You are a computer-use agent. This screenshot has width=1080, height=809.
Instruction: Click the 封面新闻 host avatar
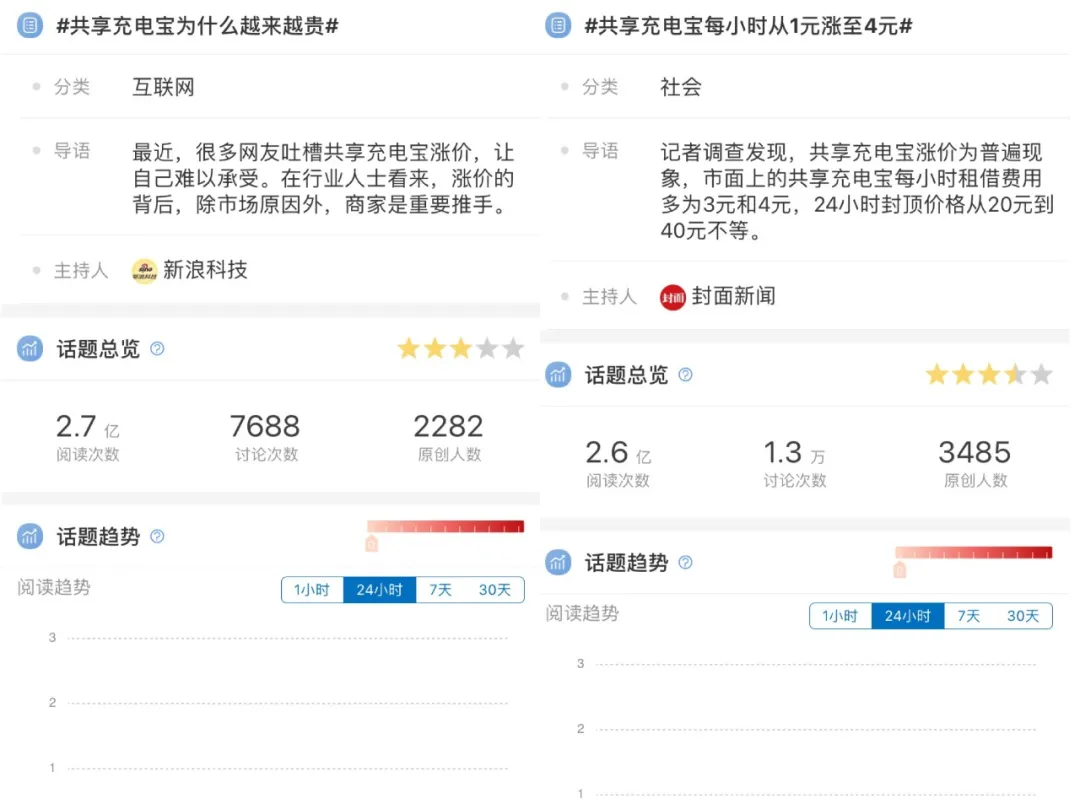[x=673, y=297]
